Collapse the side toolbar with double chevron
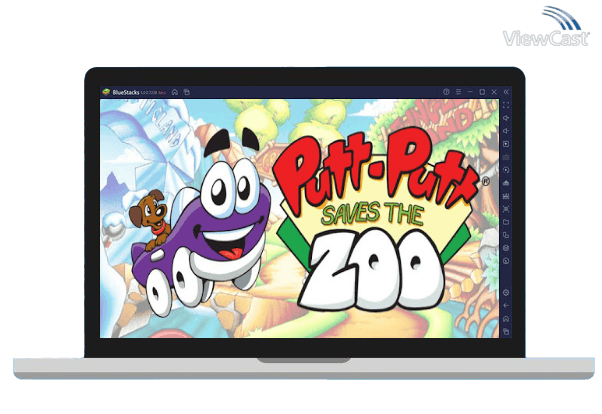This screenshot has height=414, width=602. pos(506,92)
